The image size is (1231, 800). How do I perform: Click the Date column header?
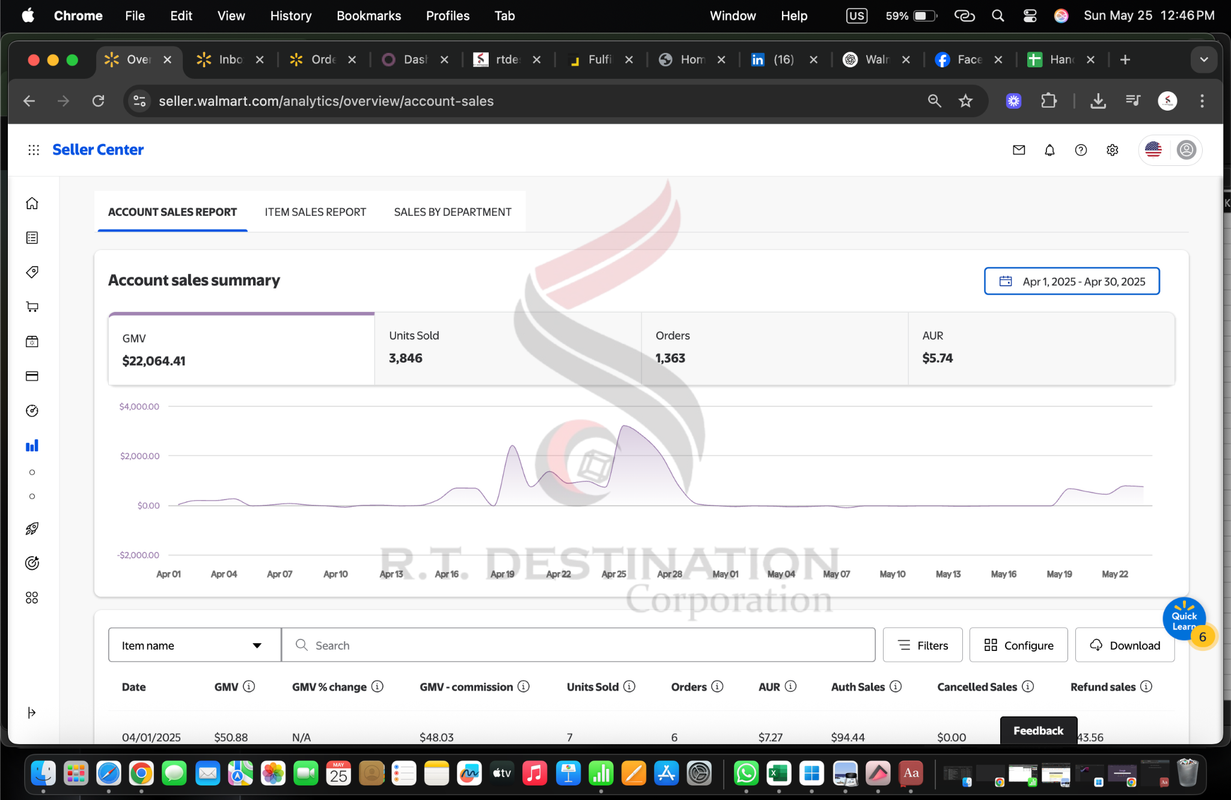click(134, 687)
